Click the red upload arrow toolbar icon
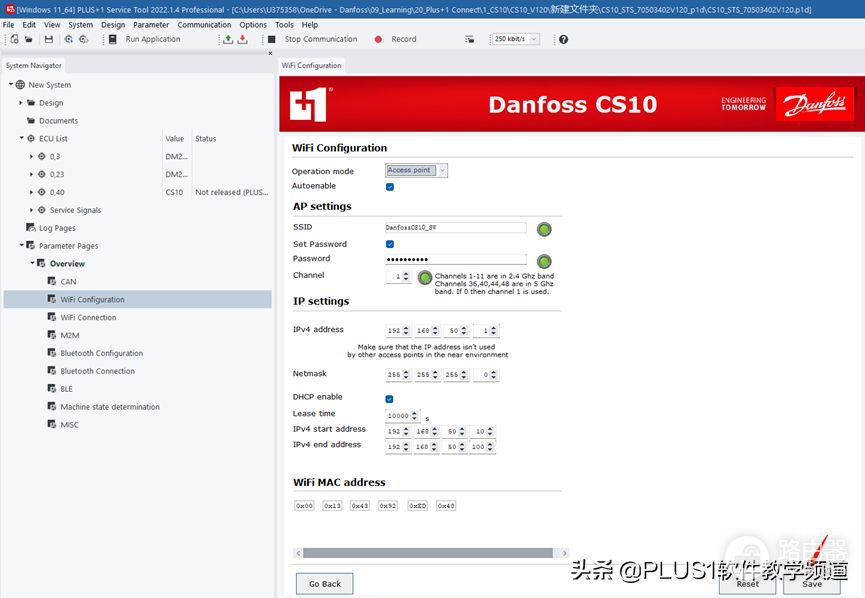Image resolution: width=865 pixels, height=598 pixels. coord(242,39)
